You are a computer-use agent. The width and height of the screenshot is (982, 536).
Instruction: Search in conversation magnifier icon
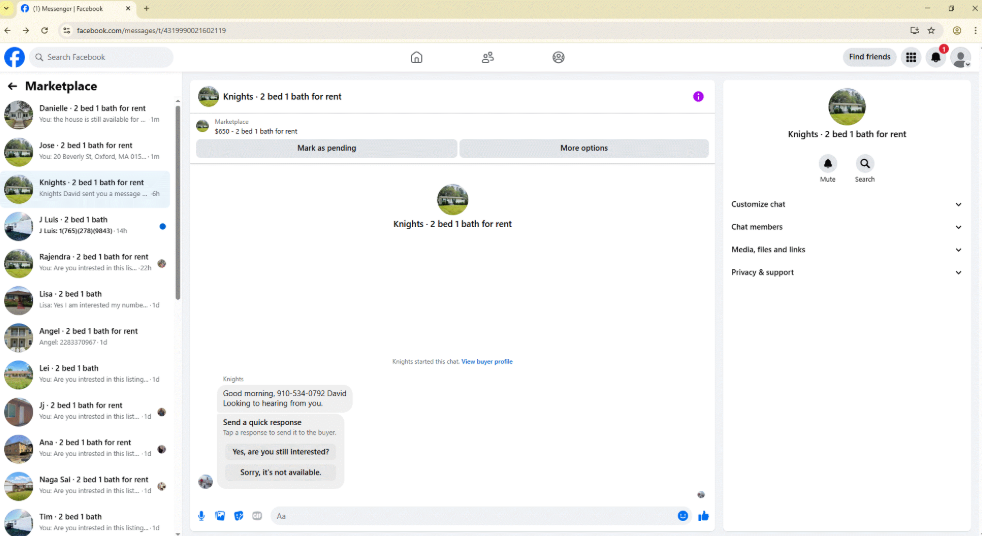865,163
